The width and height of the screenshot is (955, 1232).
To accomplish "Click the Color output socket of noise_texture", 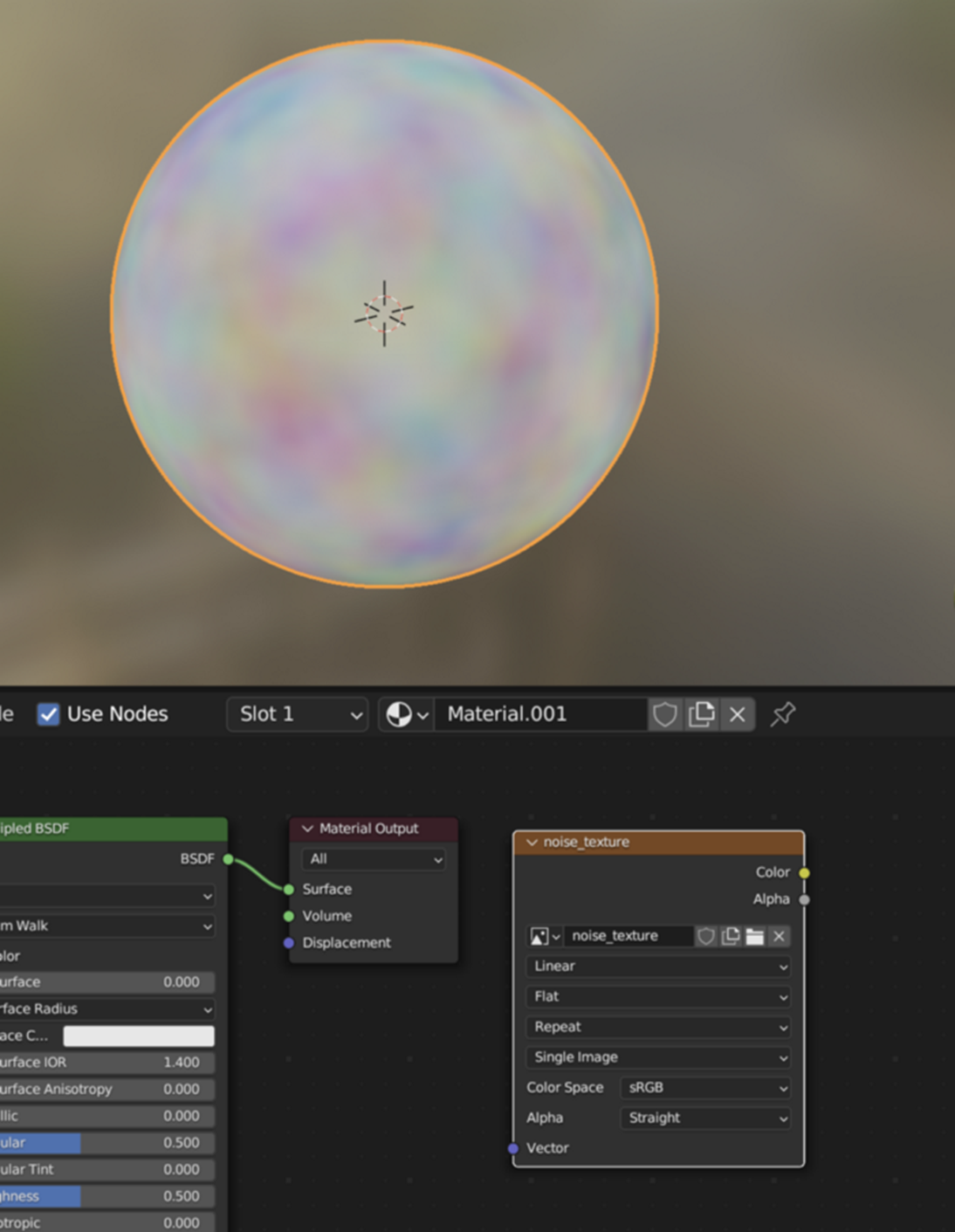I will coord(803,871).
